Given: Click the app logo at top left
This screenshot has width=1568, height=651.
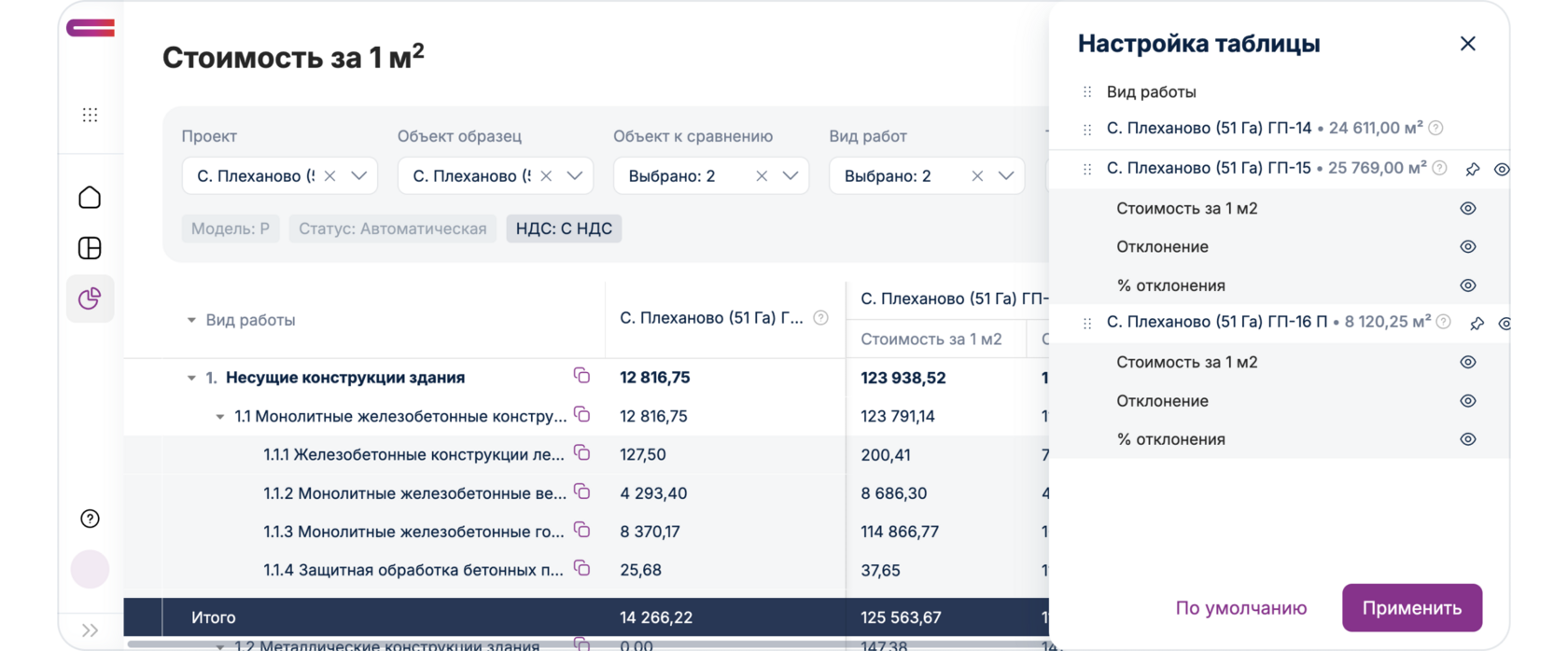Looking at the screenshot, I should coord(91,28).
